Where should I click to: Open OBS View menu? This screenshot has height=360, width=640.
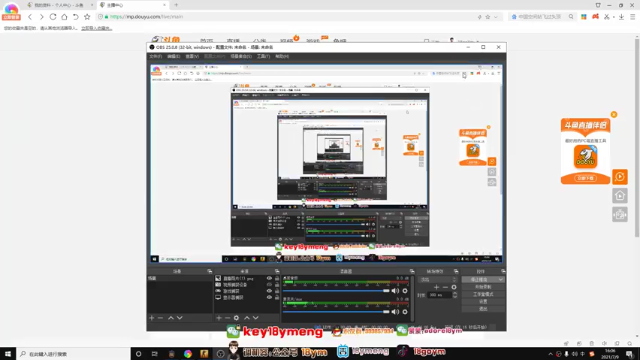pos(192,56)
